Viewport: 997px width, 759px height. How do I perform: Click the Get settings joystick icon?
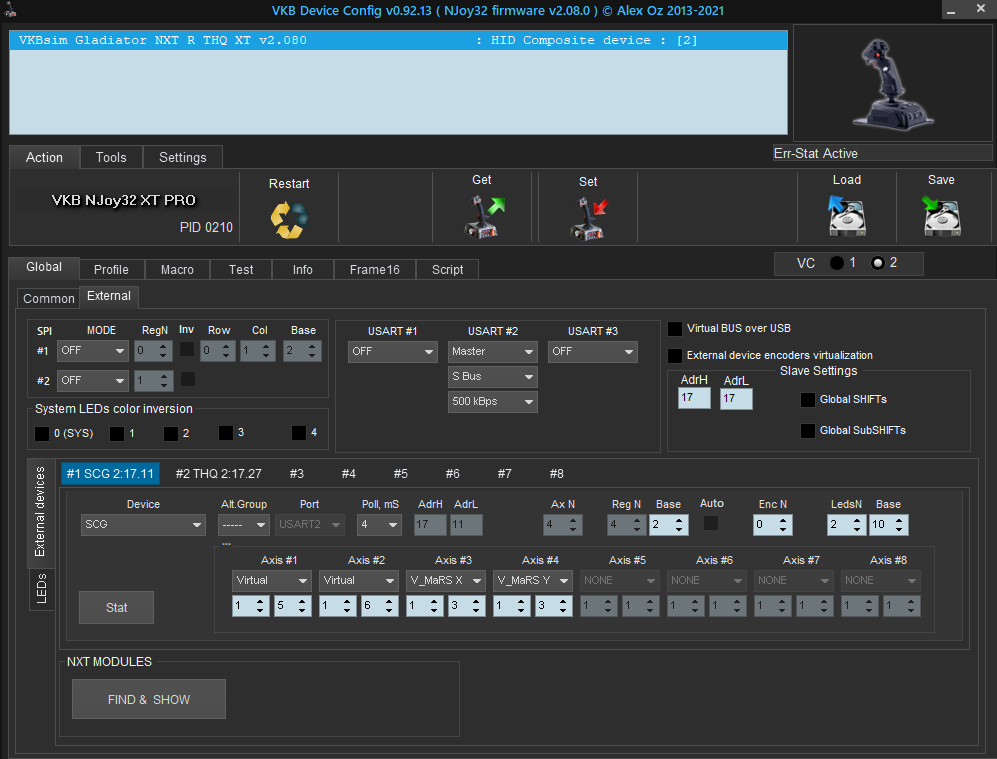pyautogui.click(x=484, y=216)
